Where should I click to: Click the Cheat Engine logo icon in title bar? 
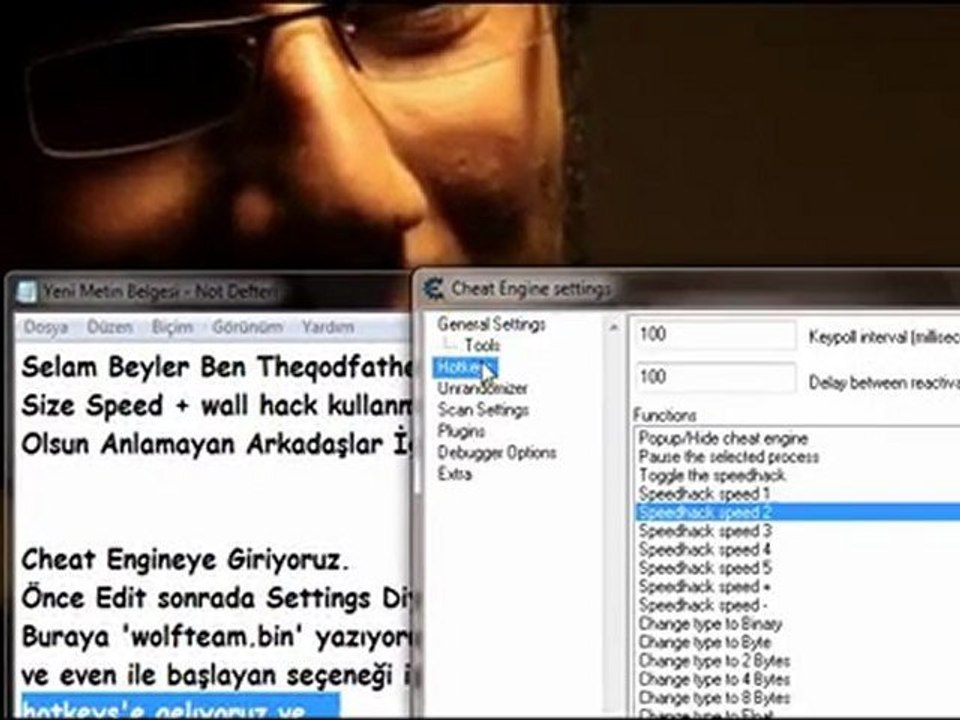point(433,288)
